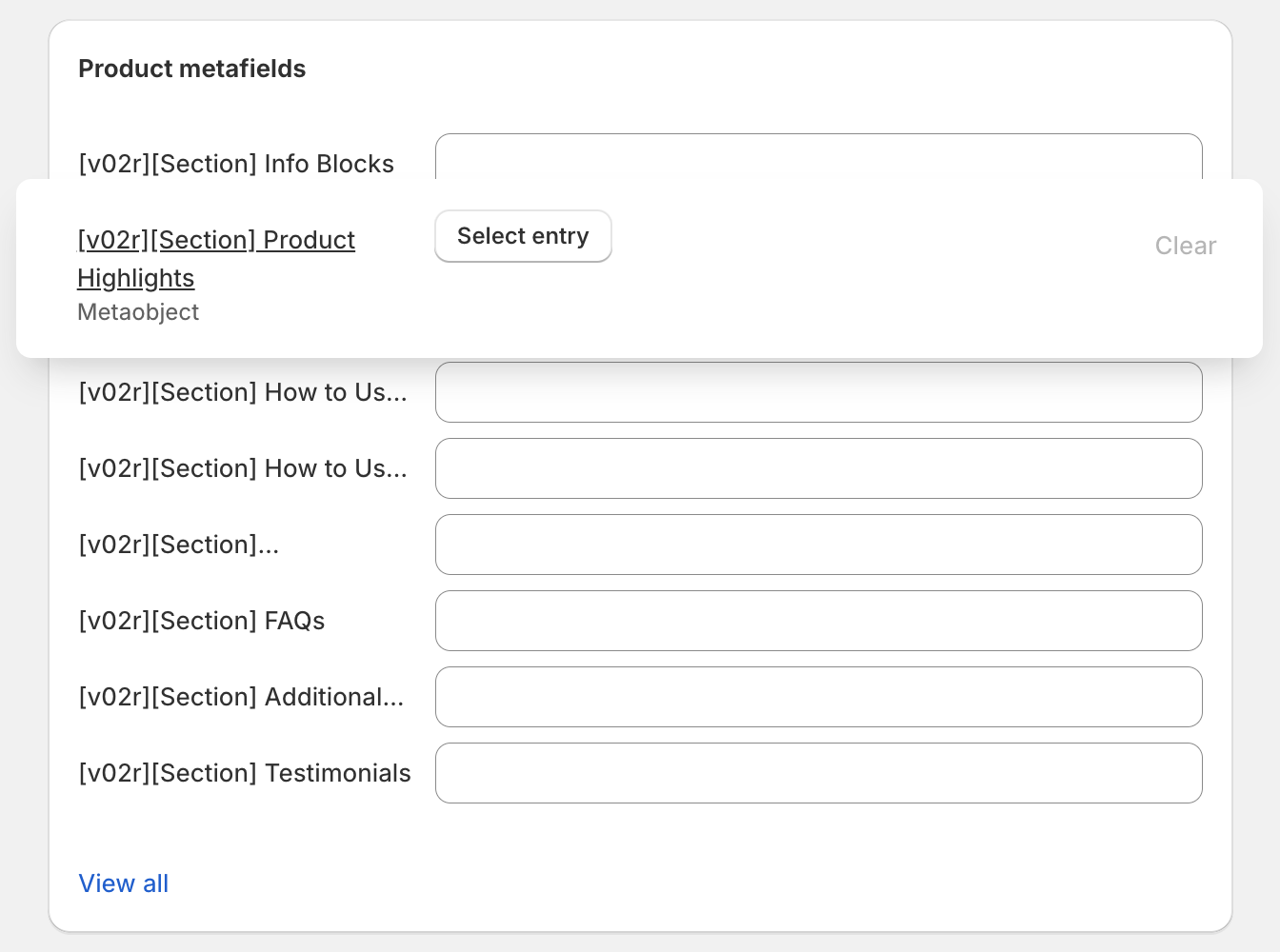Screen dimensions: 1280x952
Task: Click the '[v02r][Section]...' truncated label
Action: (x=179, y=545)
